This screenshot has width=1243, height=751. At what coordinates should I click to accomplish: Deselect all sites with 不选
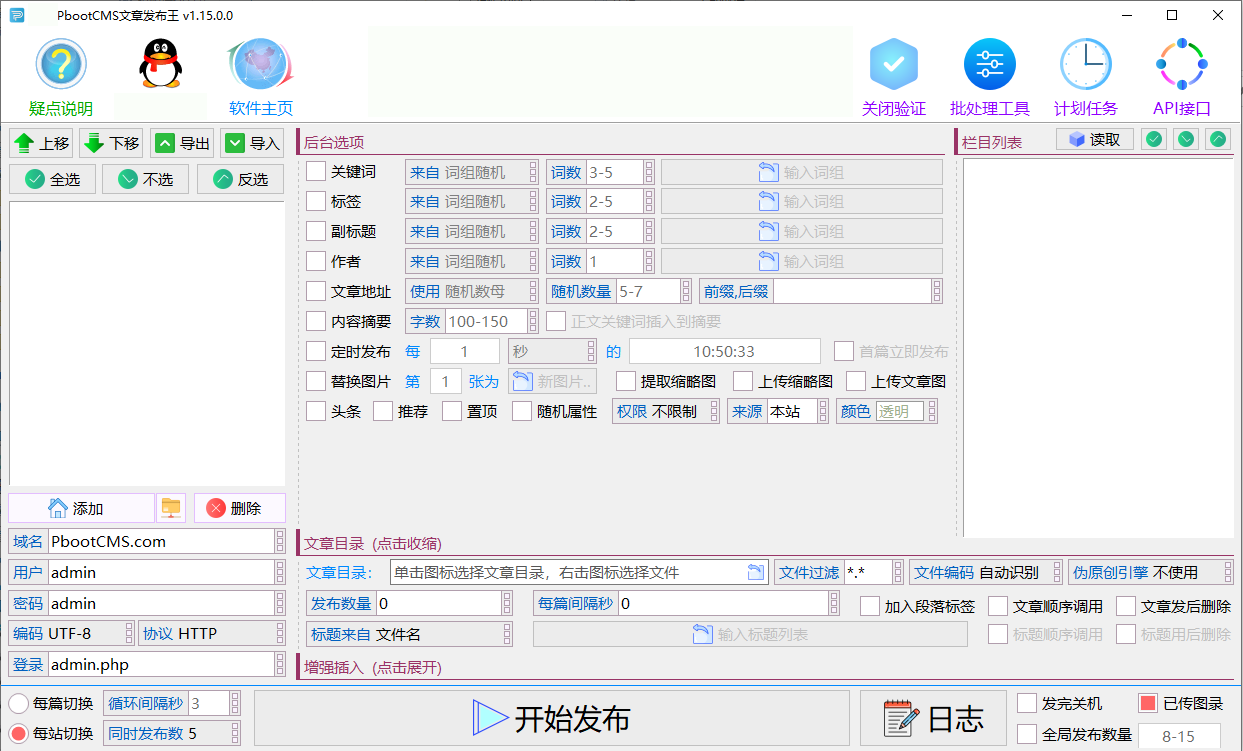[x=146, y=179]
